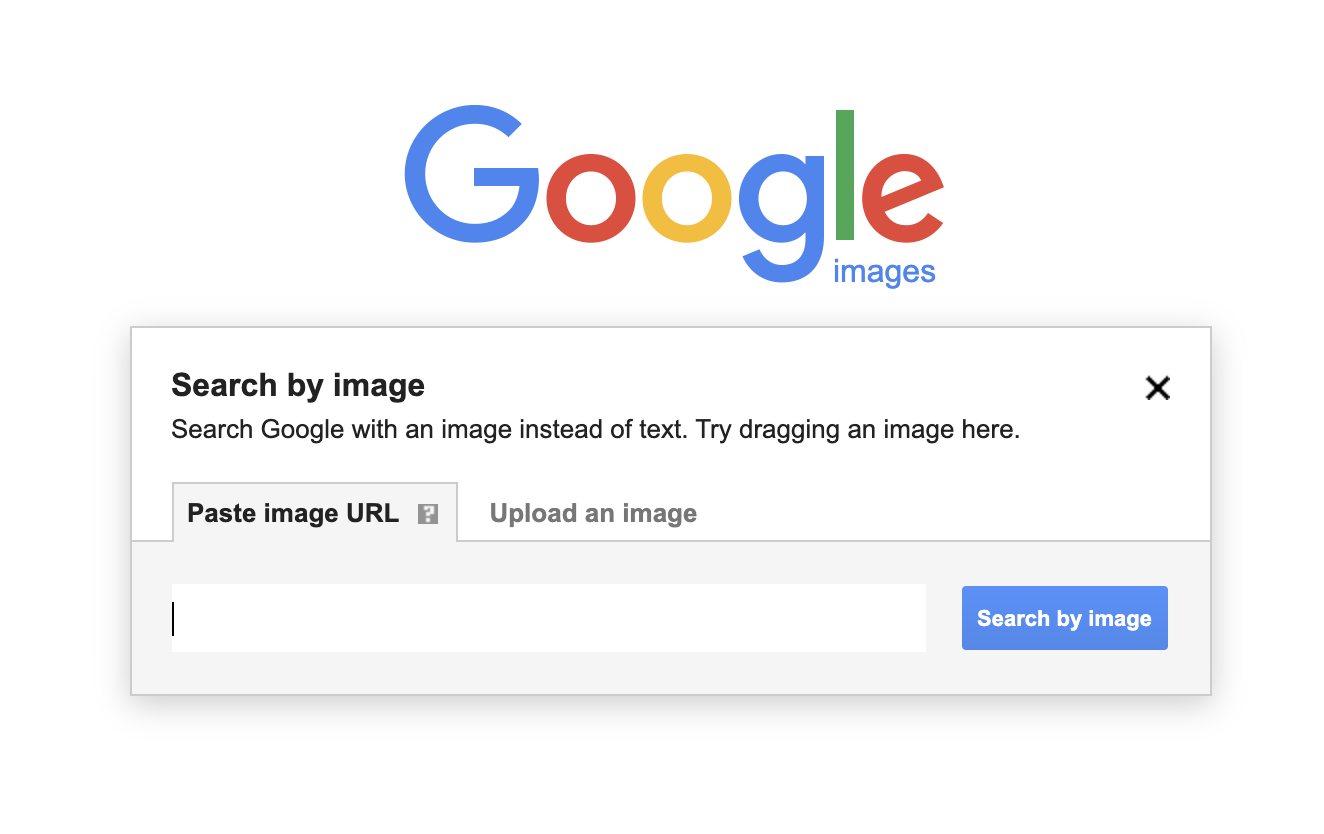1324x834 pixels.
Task: Click the Try dragging an image here text
Action: pyautogui.click(x=858, y=430)
